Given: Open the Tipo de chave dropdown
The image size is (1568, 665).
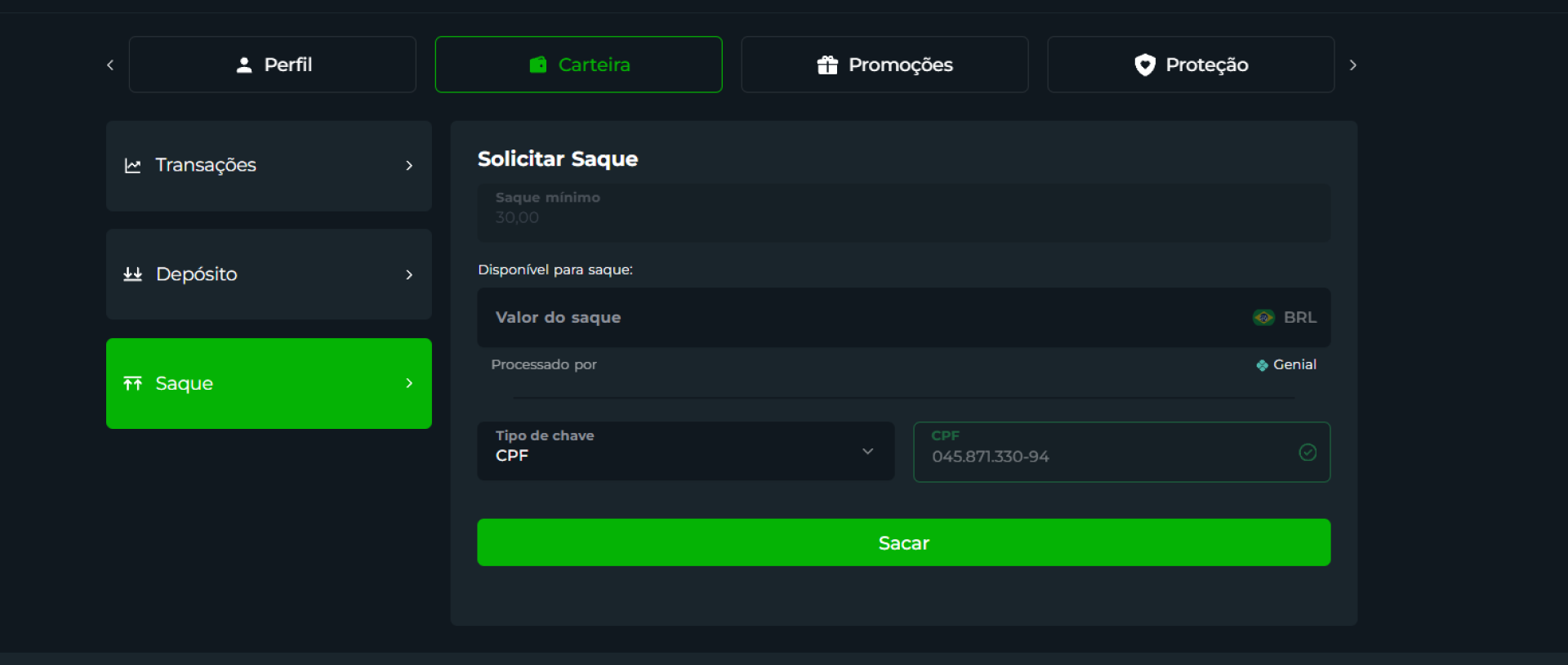Looking at the screenshot, I should [685, 452].
